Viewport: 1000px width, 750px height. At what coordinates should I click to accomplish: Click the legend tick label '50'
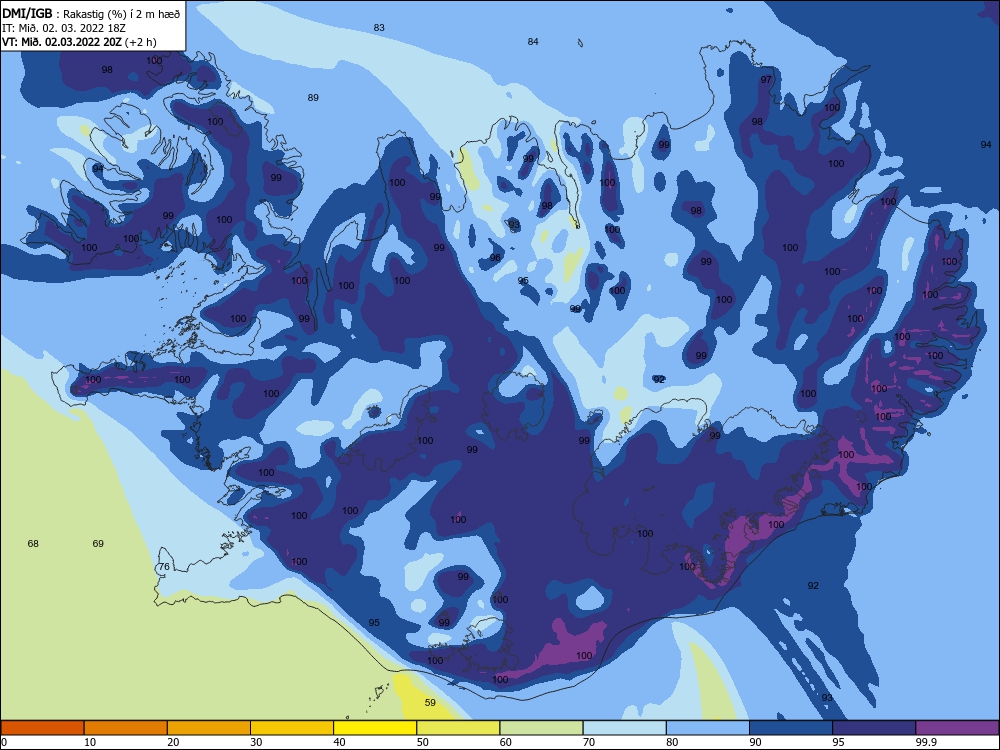click(x=423, y=742)
